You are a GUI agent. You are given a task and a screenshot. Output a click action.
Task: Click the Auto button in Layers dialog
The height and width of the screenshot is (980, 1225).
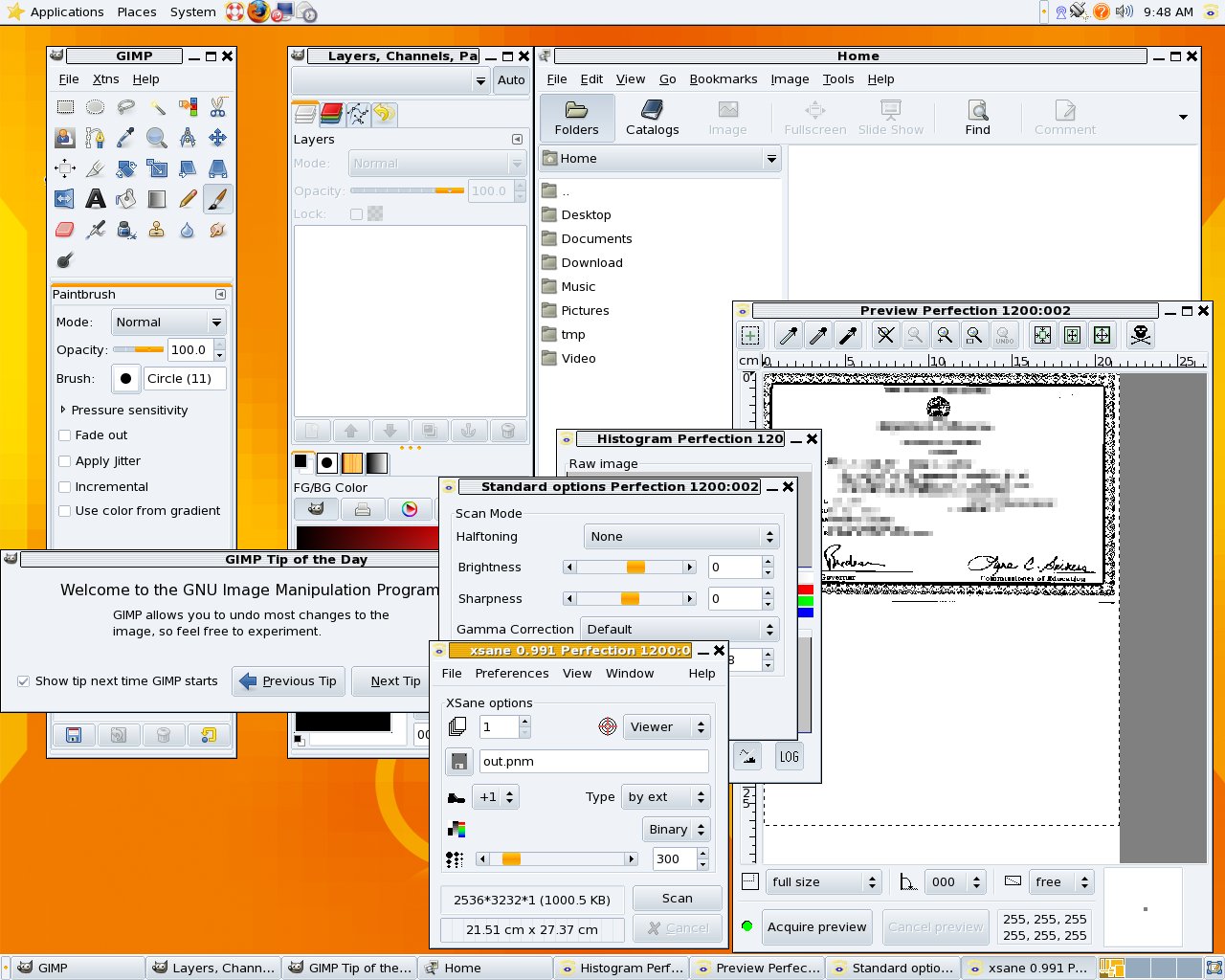(x=511, y=80)
